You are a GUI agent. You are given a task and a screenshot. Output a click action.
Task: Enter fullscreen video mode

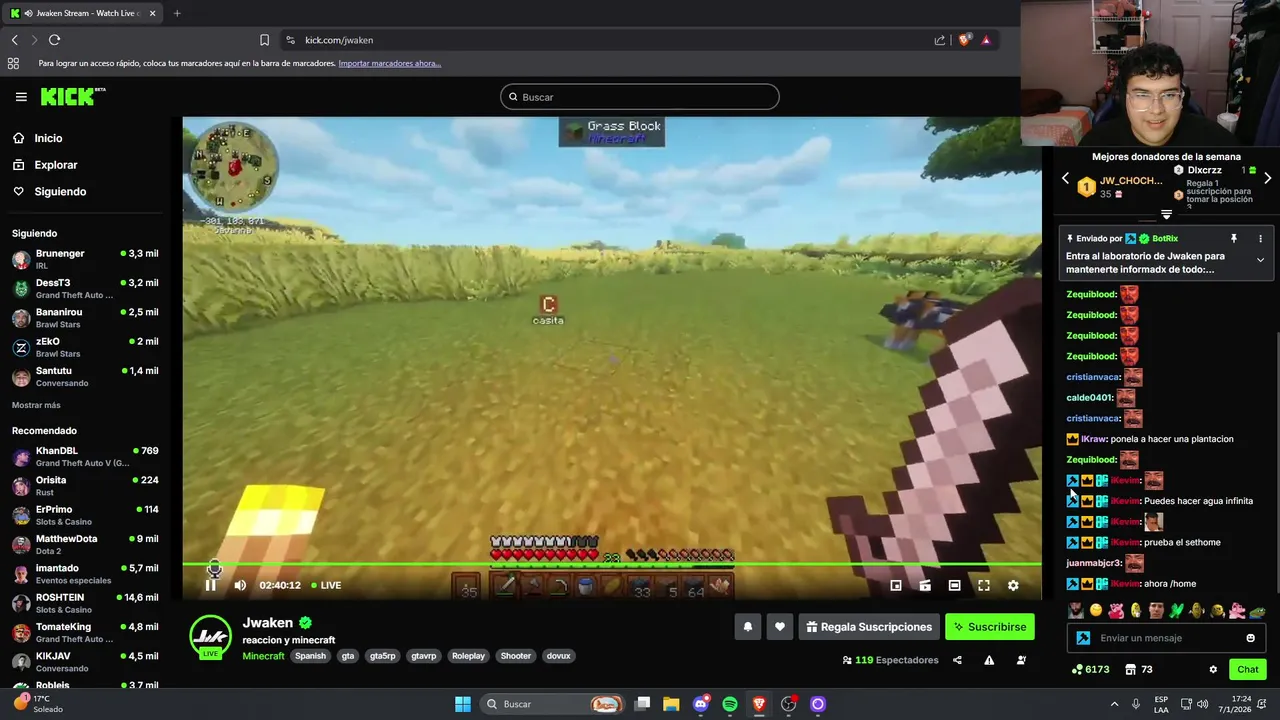click(x=984, y=585)
